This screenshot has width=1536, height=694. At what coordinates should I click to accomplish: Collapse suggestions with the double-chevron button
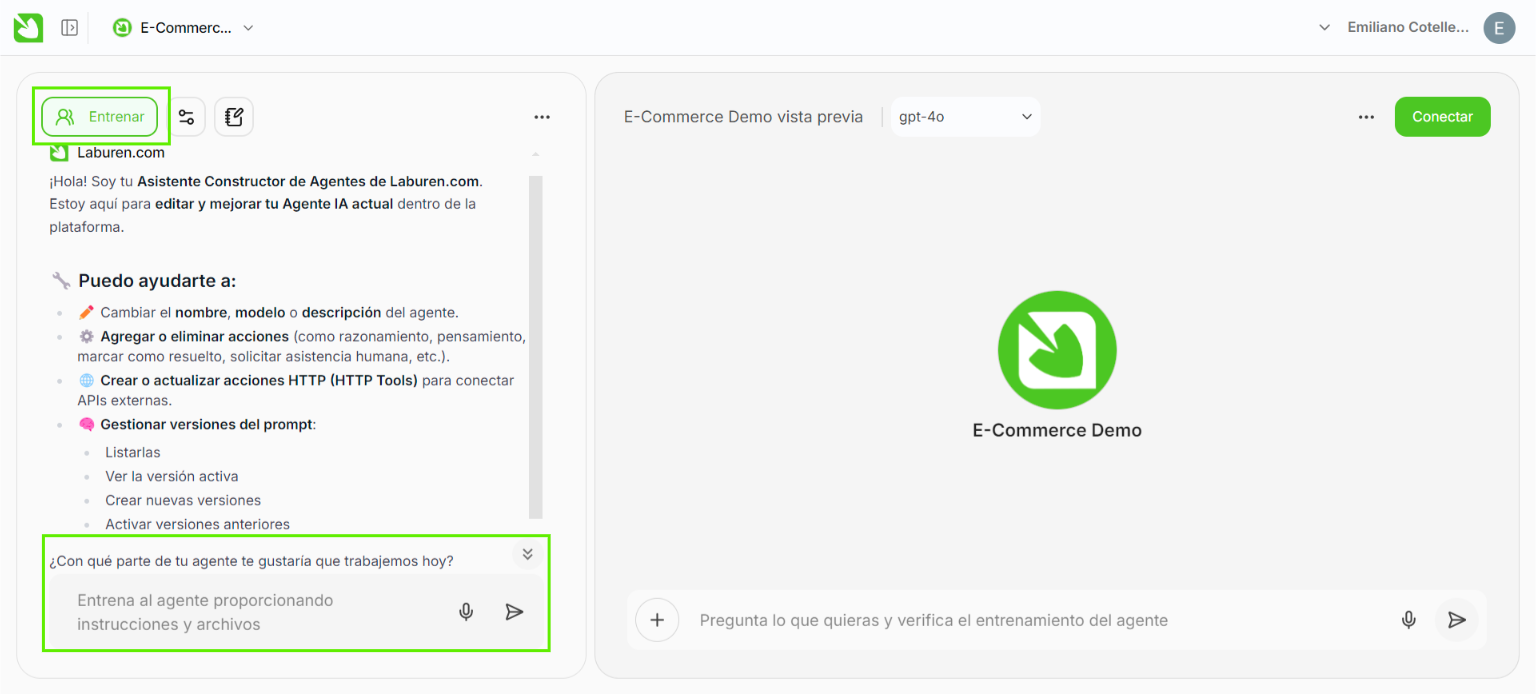click(x=528, y=554)
